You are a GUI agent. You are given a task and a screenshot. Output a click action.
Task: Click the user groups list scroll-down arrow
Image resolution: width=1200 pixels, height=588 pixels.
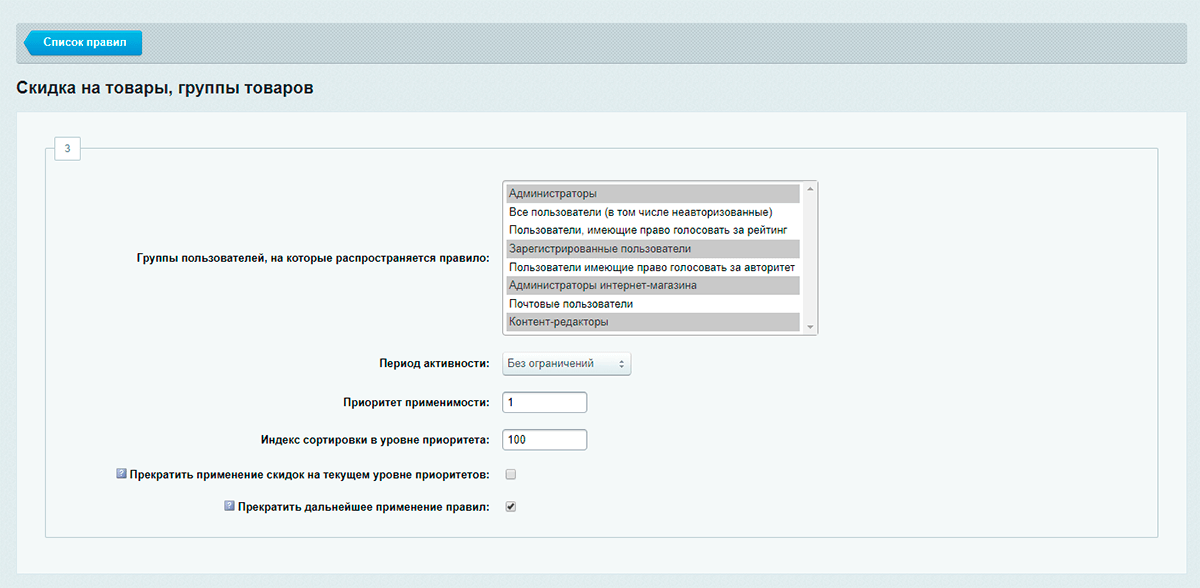tap(810, 327)
